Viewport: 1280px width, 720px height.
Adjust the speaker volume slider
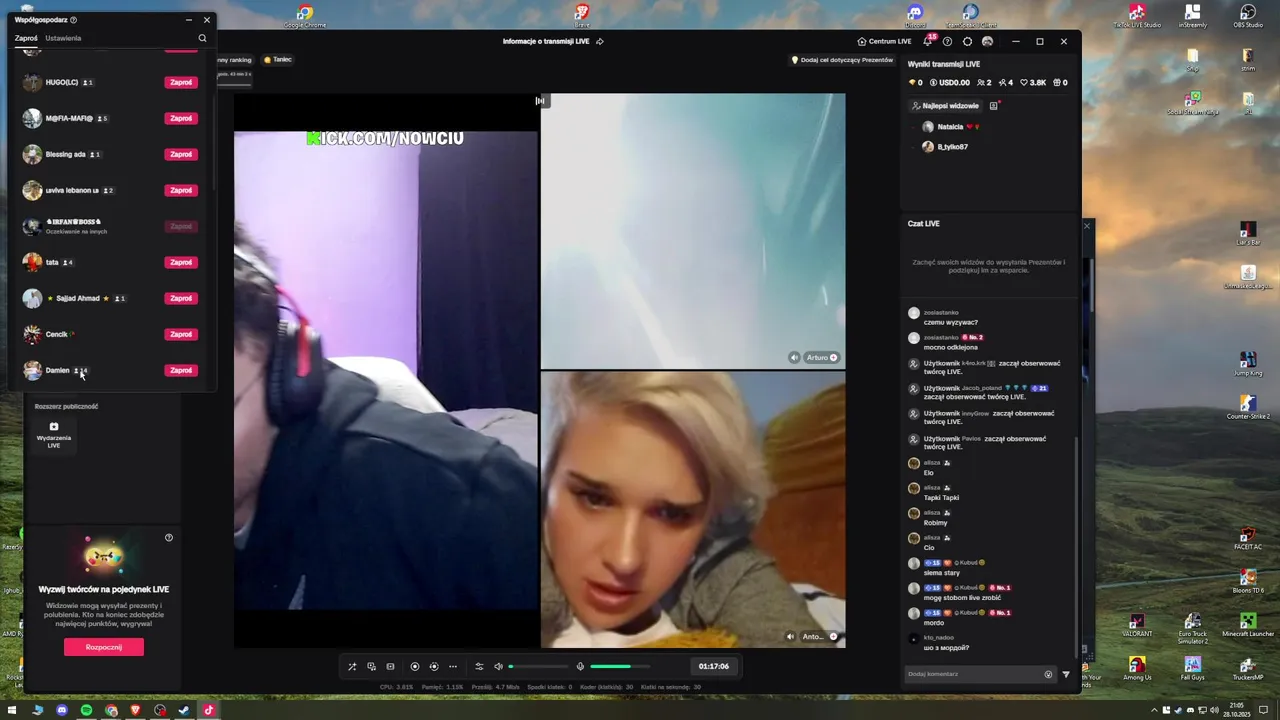pos(539,666)
